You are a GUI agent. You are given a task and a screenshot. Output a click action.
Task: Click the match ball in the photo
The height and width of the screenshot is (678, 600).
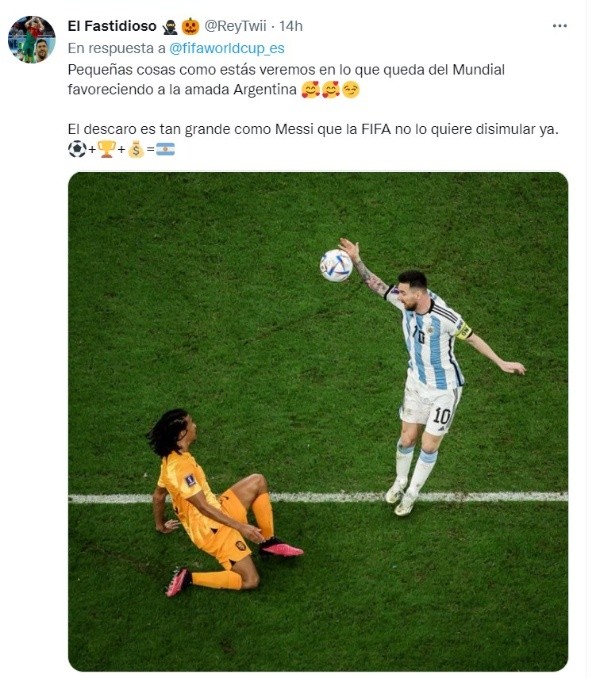point(336,265)
